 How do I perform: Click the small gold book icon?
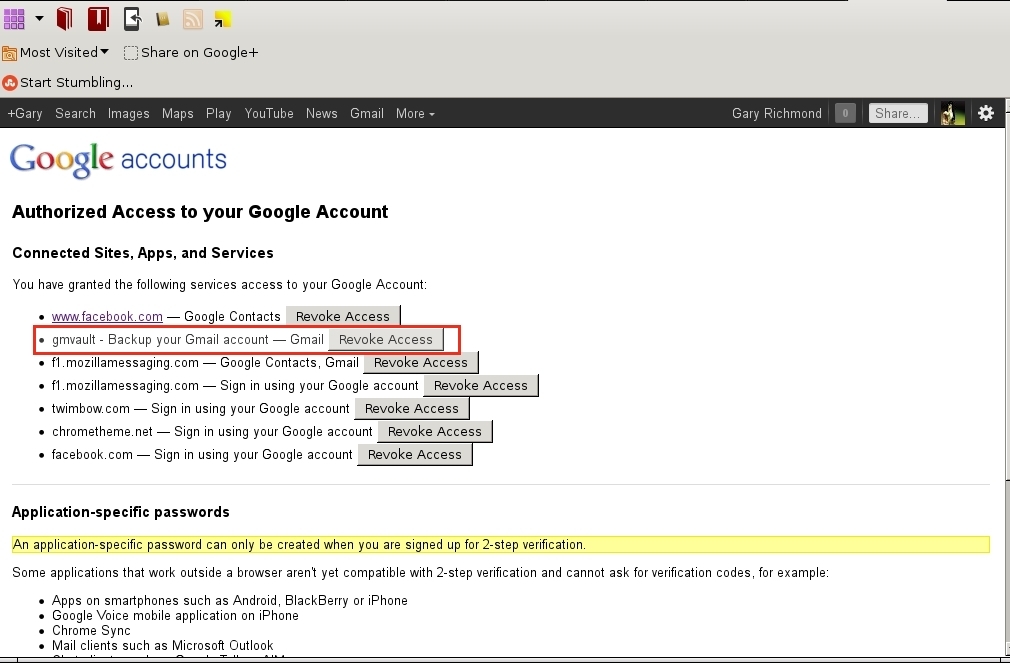click(162, 19)
